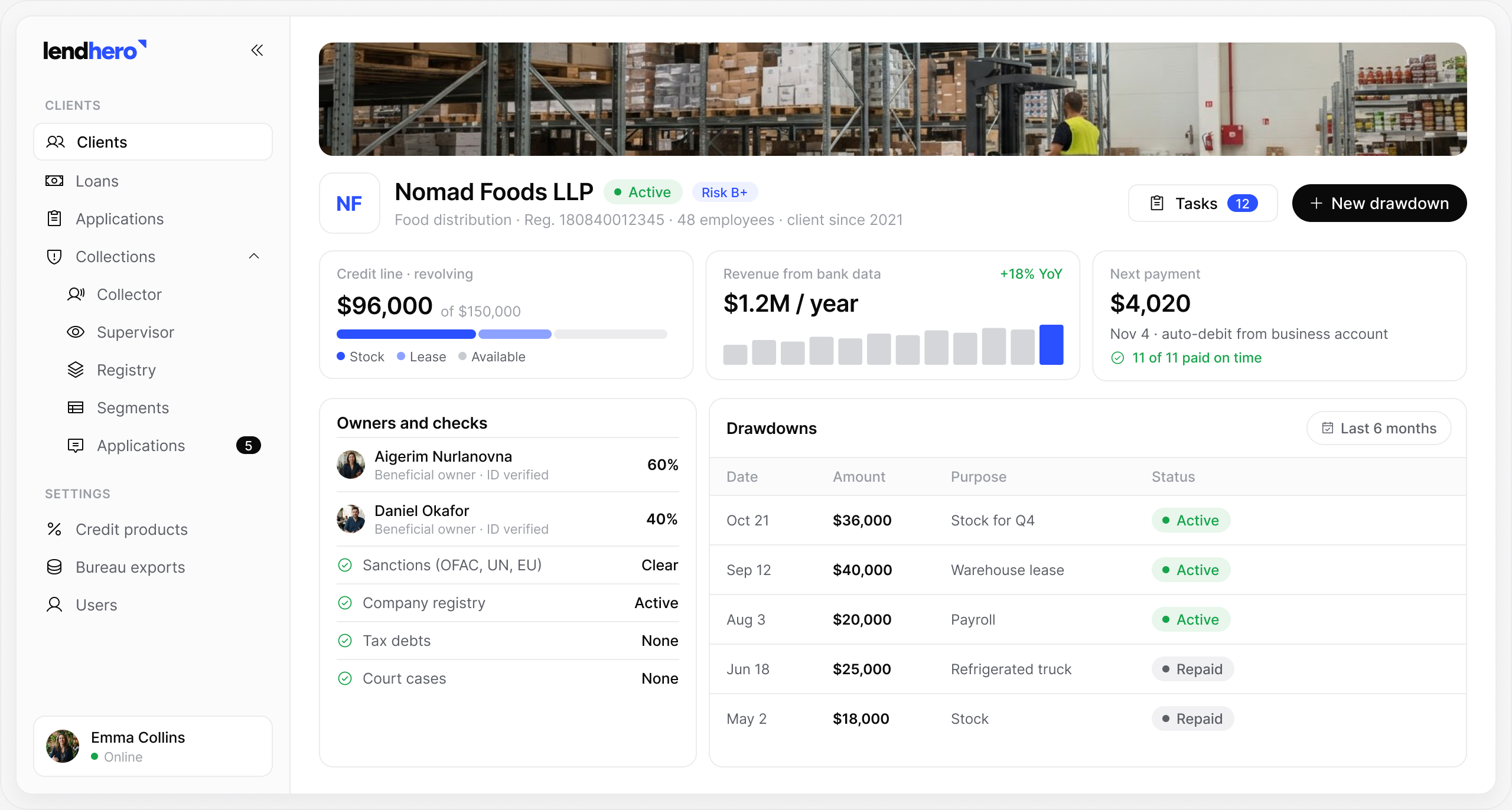Viewport: 1512px width, 810px height.
Task: Click the Credit products percent icon
Action: click(x=54, y=529)
